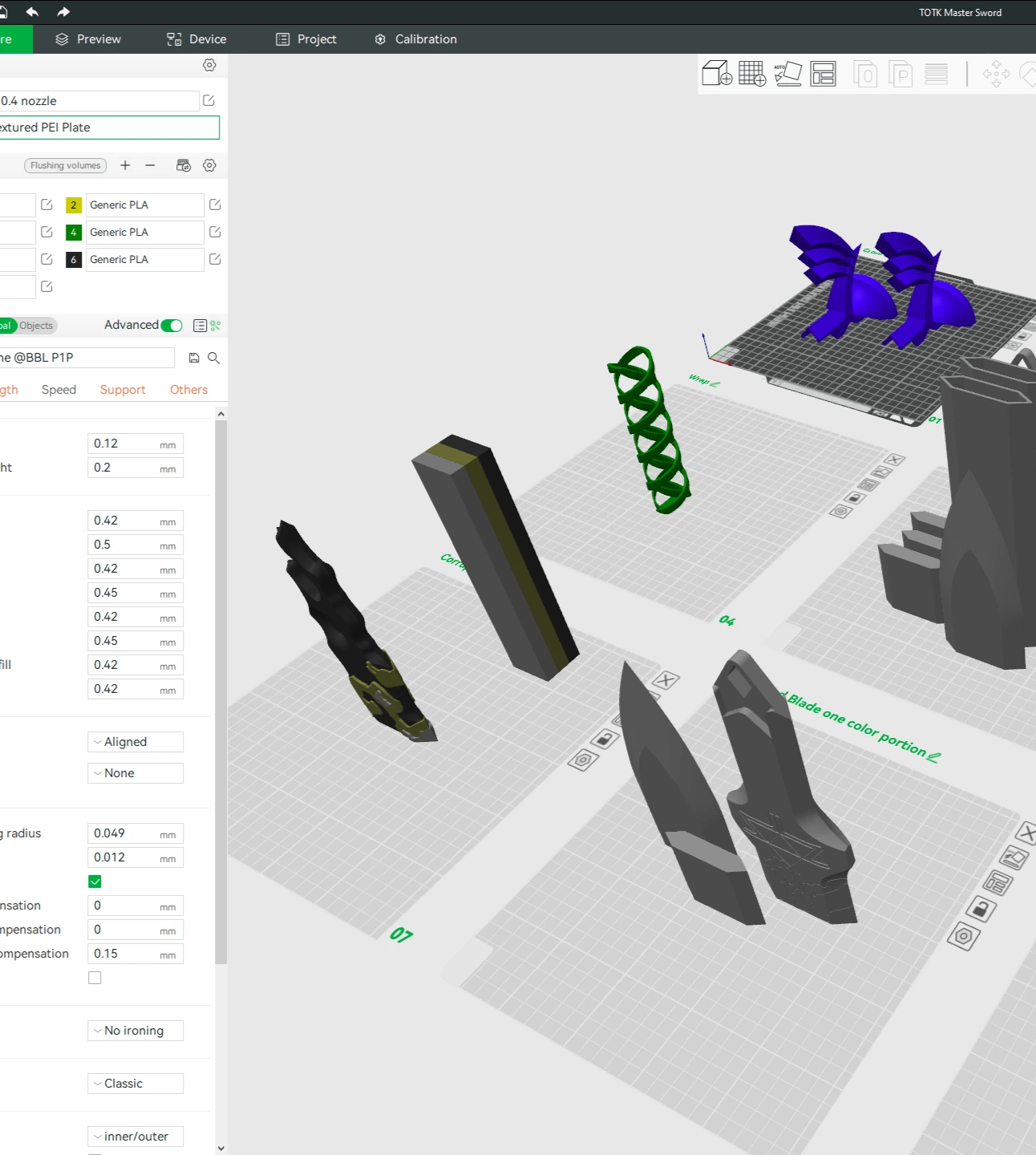Click the Add object cube icon
This screenshot has width=1036, height=1155.
717,74
